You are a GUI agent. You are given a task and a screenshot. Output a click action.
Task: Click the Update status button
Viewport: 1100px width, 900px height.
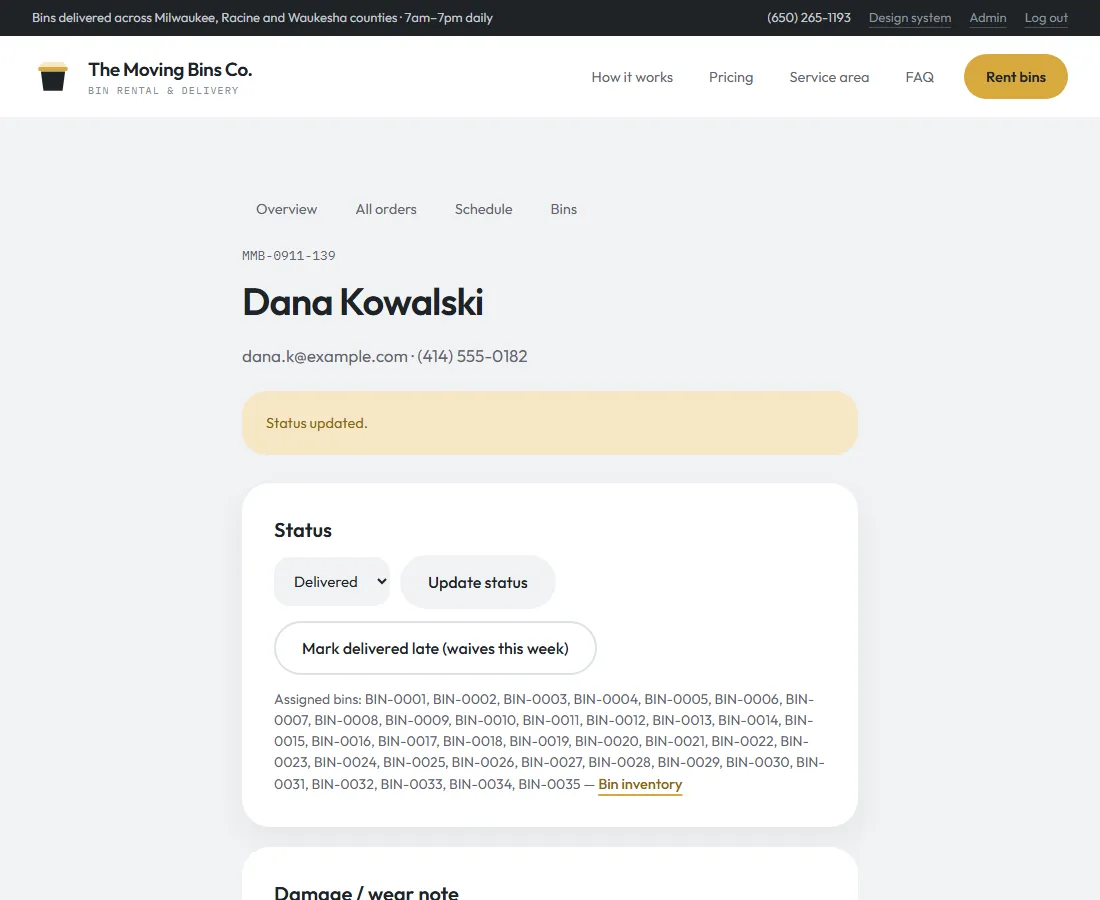pos(478,582)
